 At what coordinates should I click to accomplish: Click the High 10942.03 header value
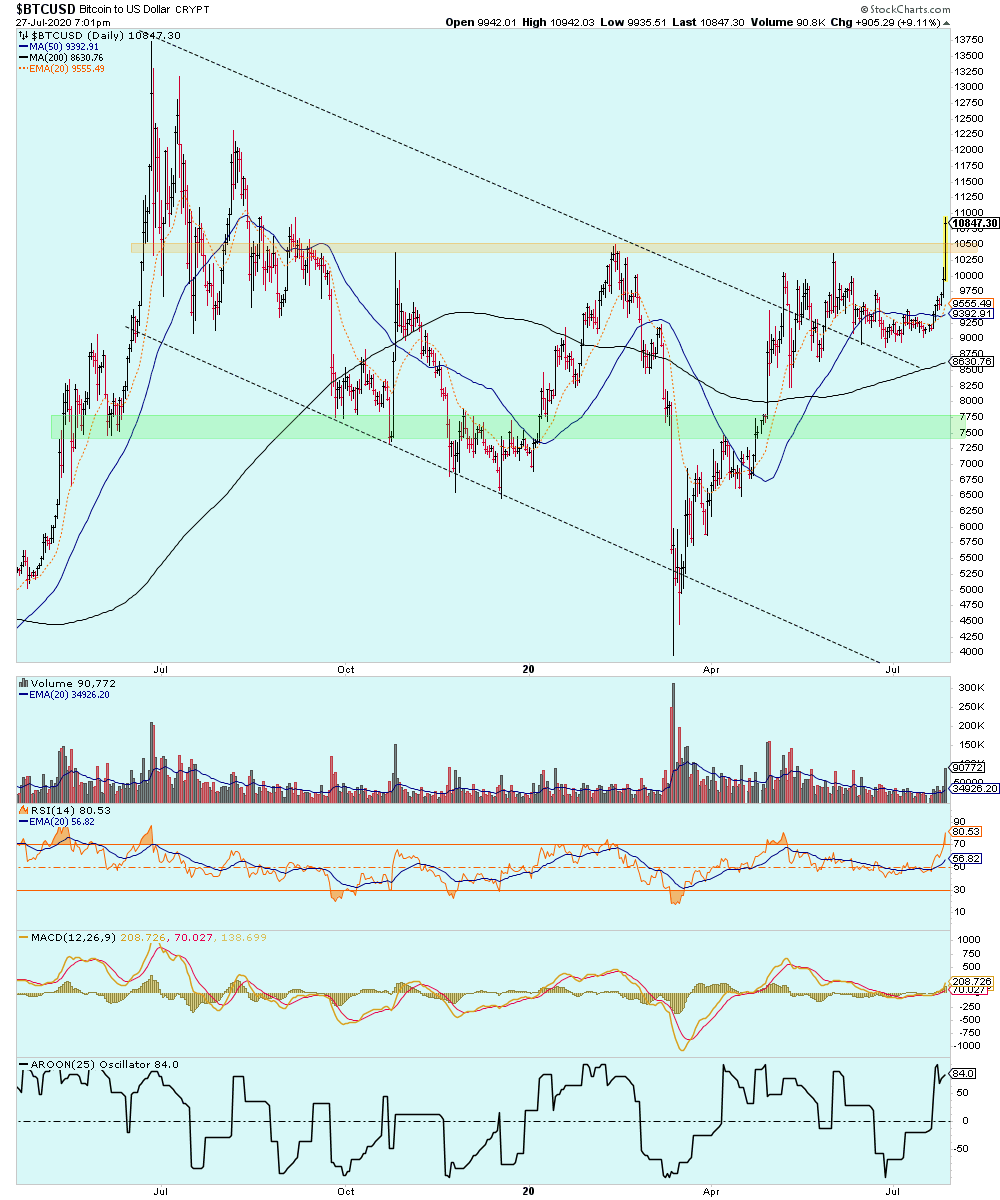click(x=560, y=21)
